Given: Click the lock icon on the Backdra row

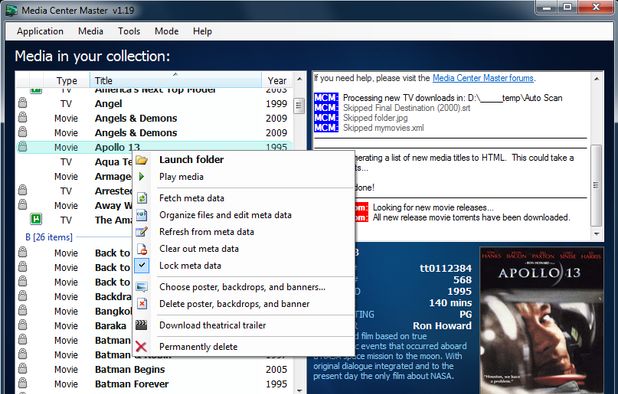Looking at the screenshot, I should pyautogui.click(x=23, y=296).
